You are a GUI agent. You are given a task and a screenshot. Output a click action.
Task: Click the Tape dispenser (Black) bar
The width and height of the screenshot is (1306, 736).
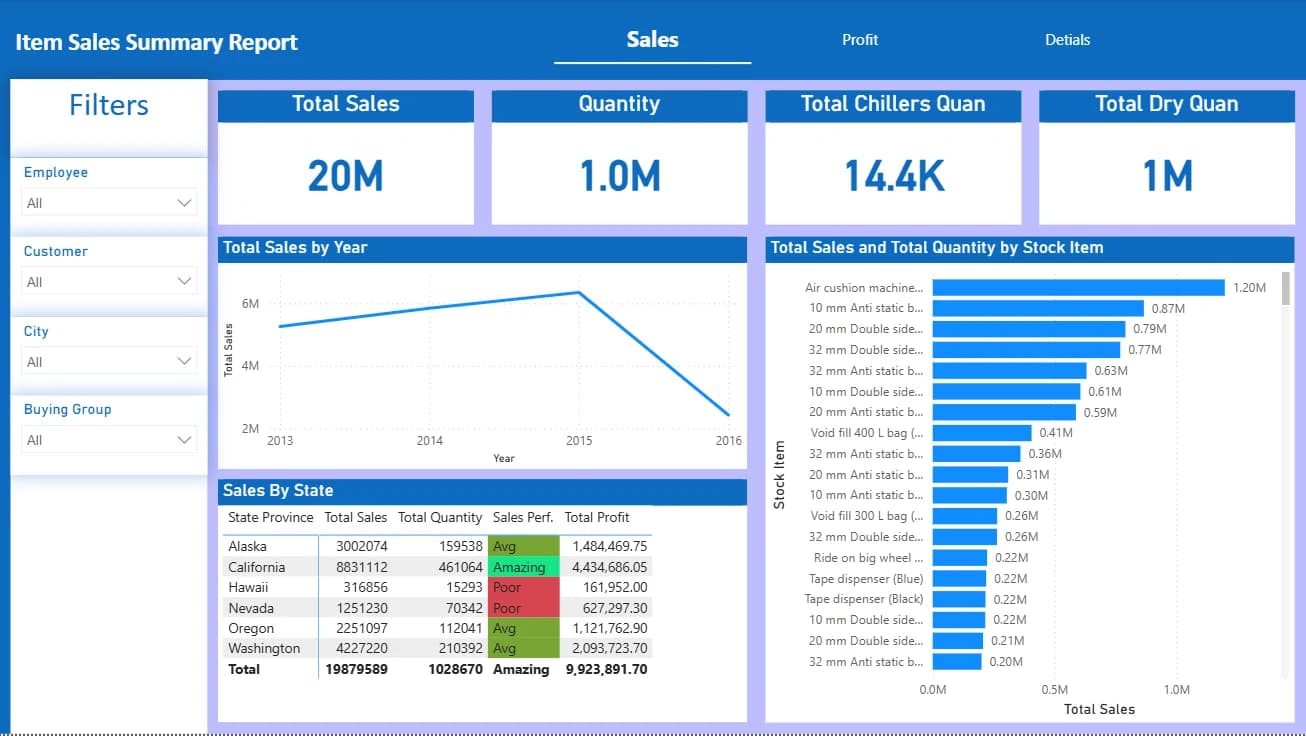click(x=958, y=599)
